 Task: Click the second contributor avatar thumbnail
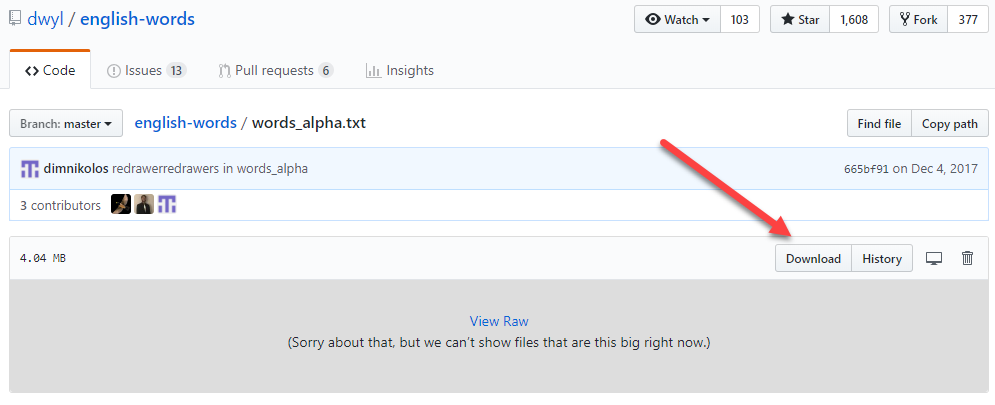pyautogui.click(x=144, y=205)
